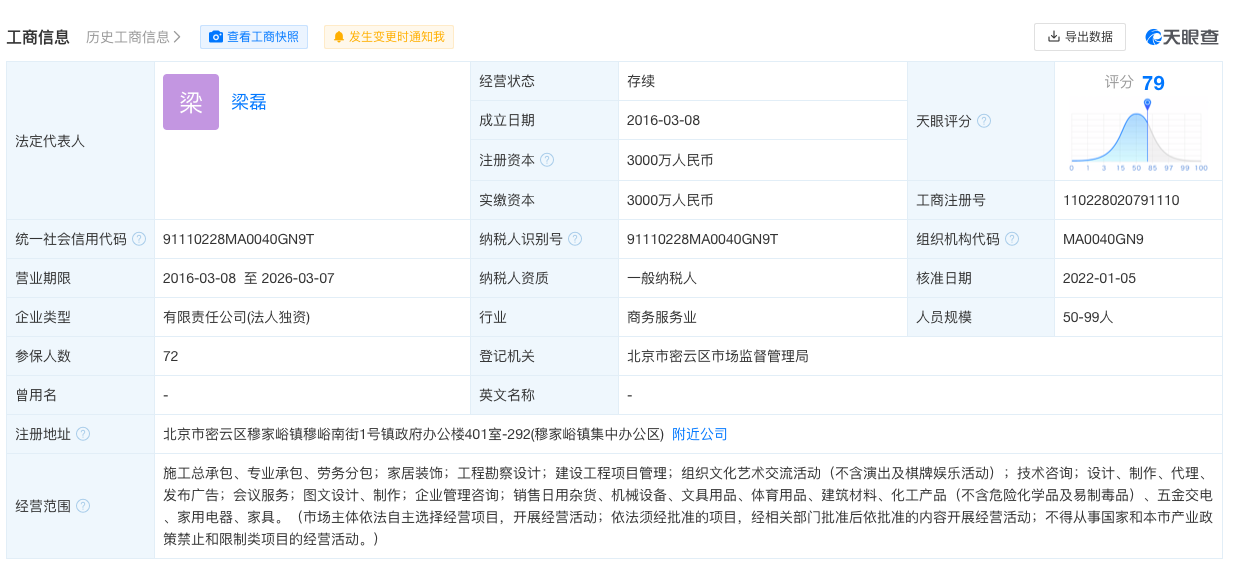Click the 天眼查 logo

click(x=1183, y=37)
